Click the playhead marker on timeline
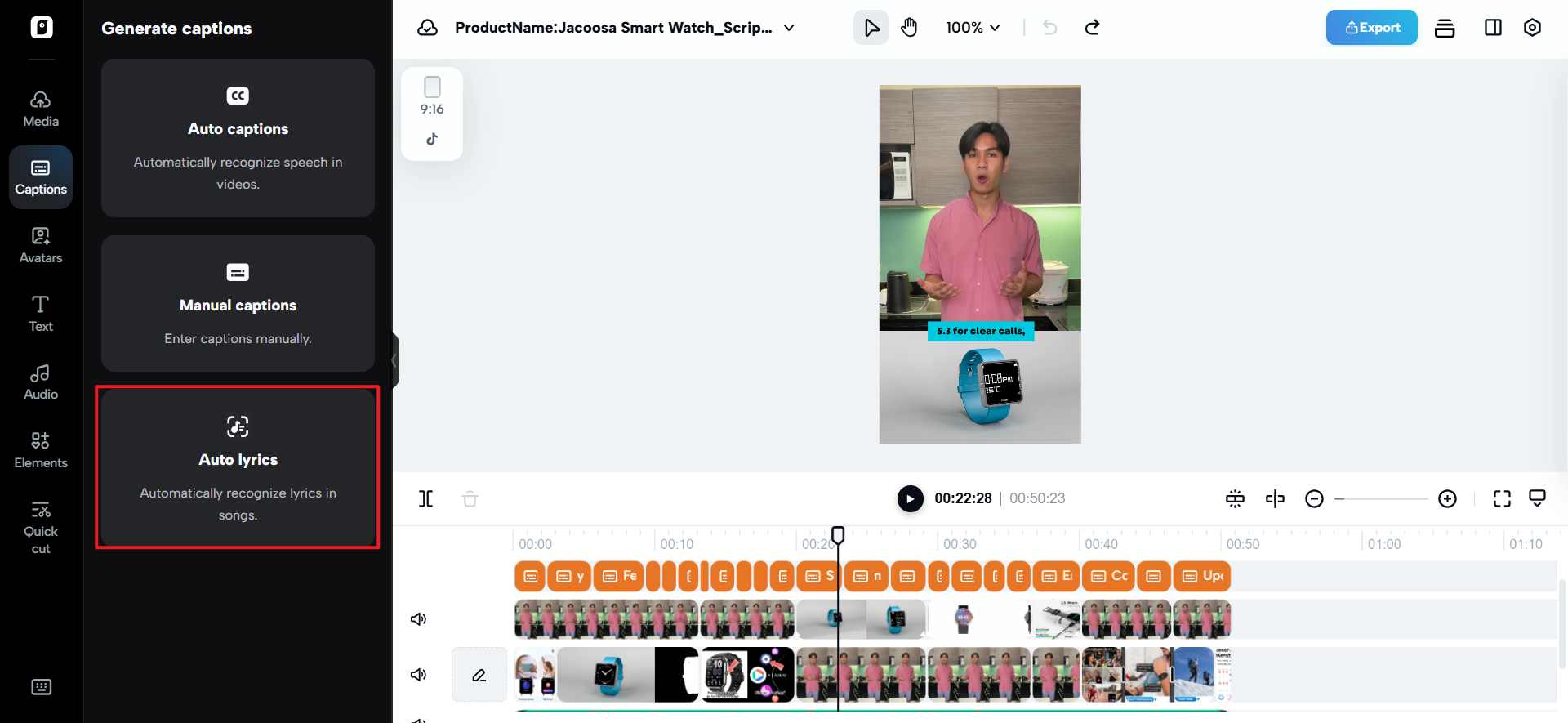The image size is (1568, 723). tap(838, 535)
